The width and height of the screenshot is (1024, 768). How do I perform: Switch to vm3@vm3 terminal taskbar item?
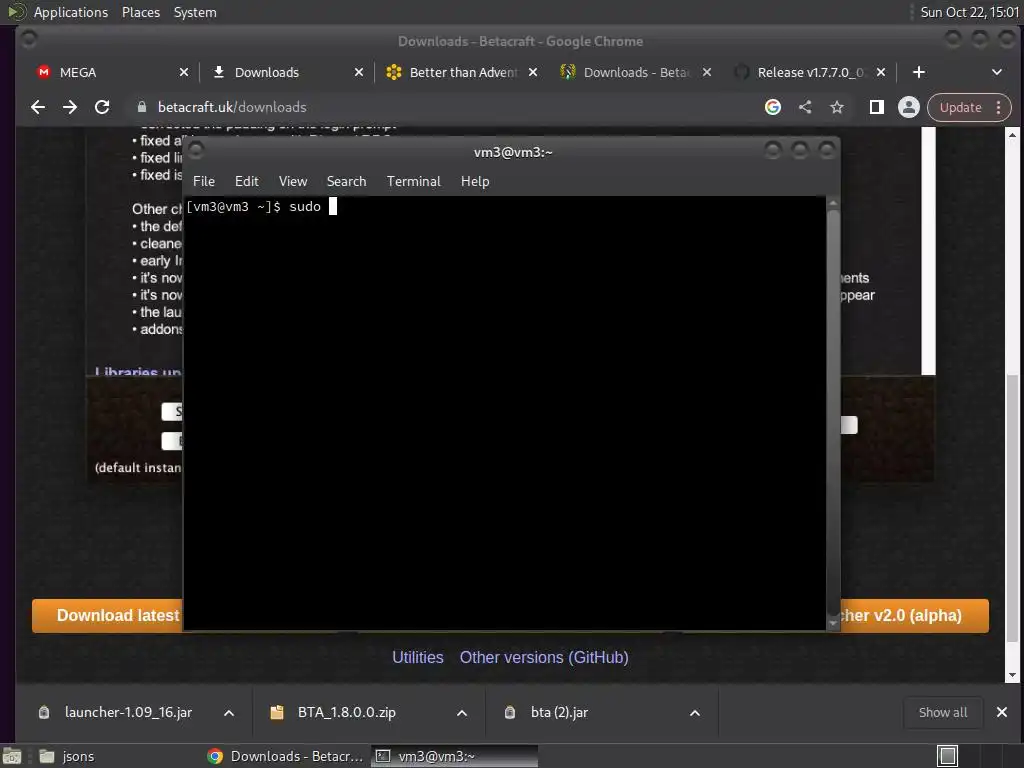click(x=455, y=756)
